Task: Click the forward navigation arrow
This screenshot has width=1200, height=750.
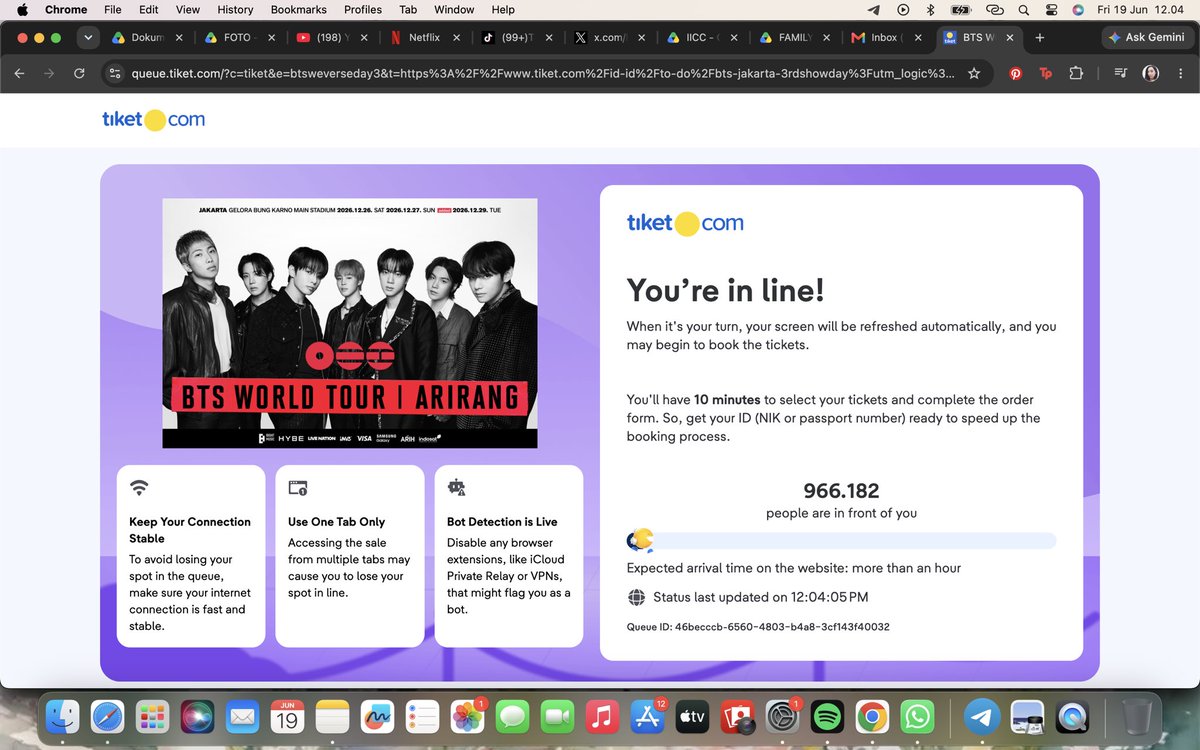Action: (49, 73)
